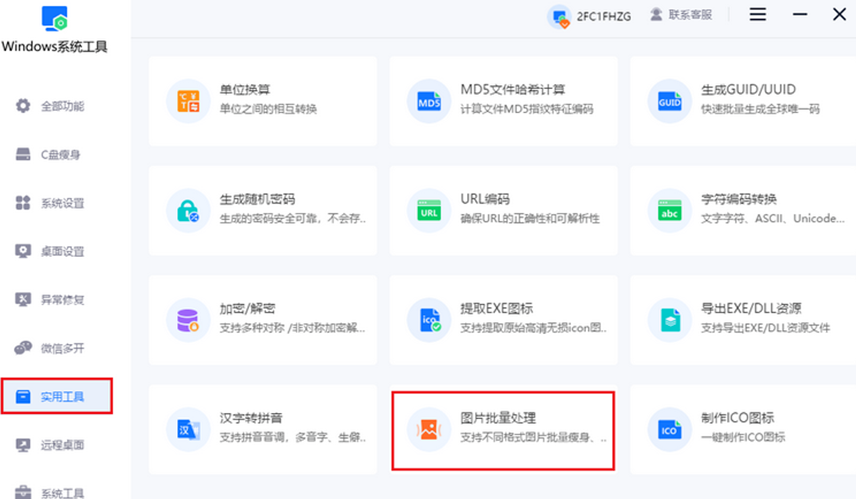
Task: Click description 快速批量生成全球唯一码
Action: click(760, 109)
